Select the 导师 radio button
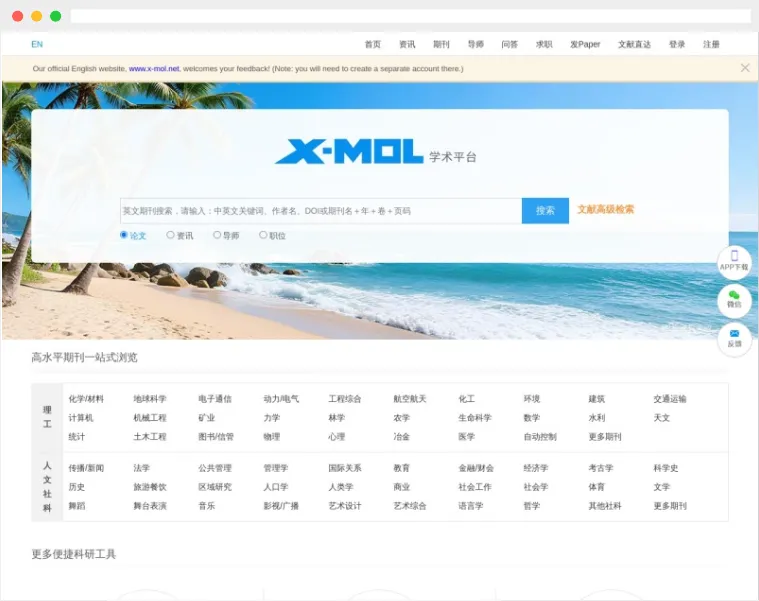This screenshot has width=759, height=601. 217,235
